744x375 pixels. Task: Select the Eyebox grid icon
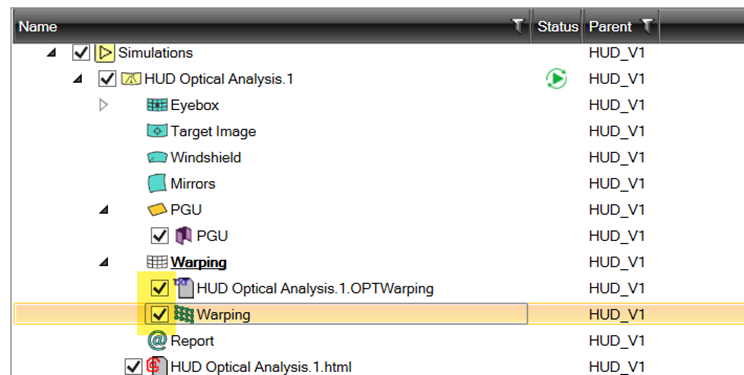click(x=157, y=105)
